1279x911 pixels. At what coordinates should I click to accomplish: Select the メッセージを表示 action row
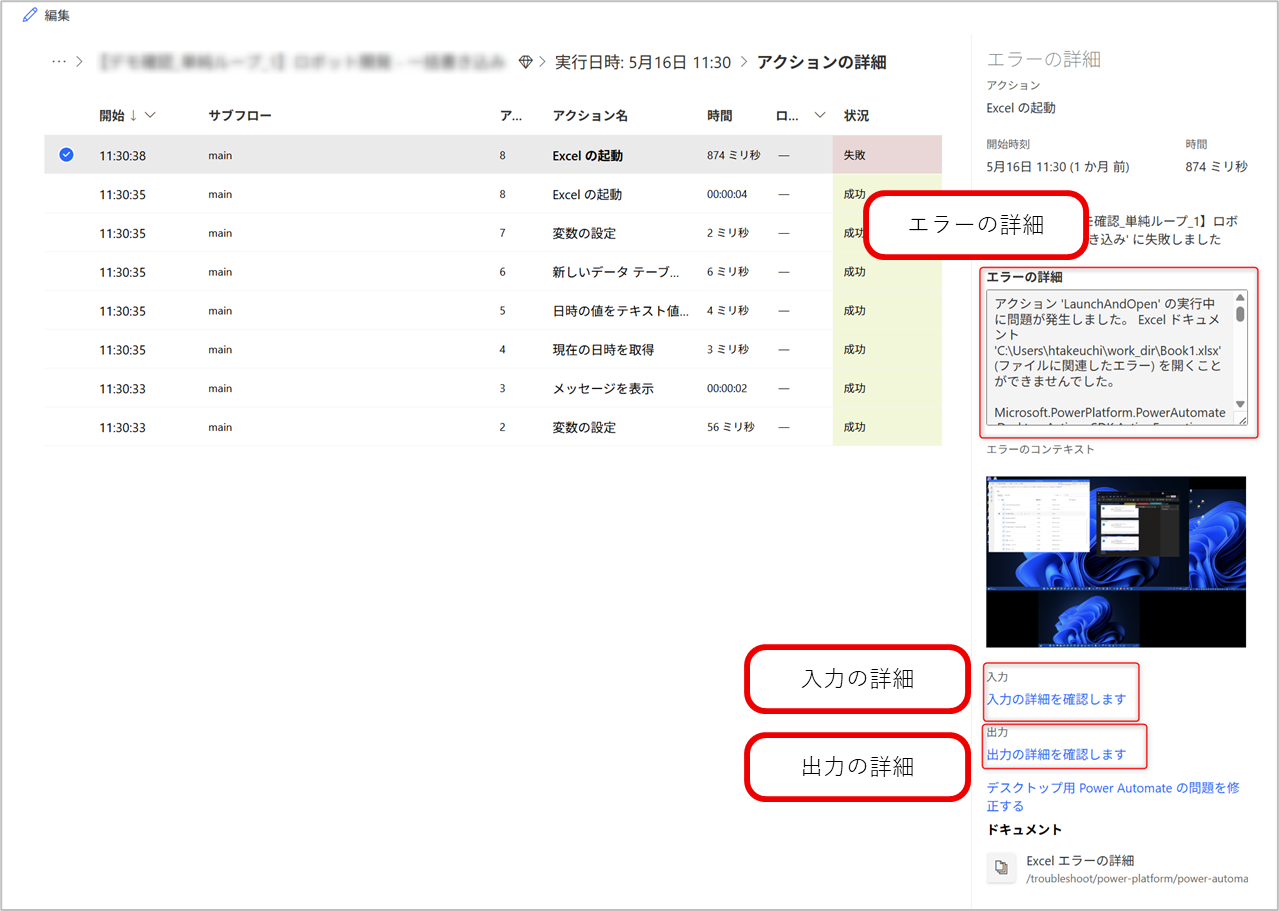click(493, 388)
